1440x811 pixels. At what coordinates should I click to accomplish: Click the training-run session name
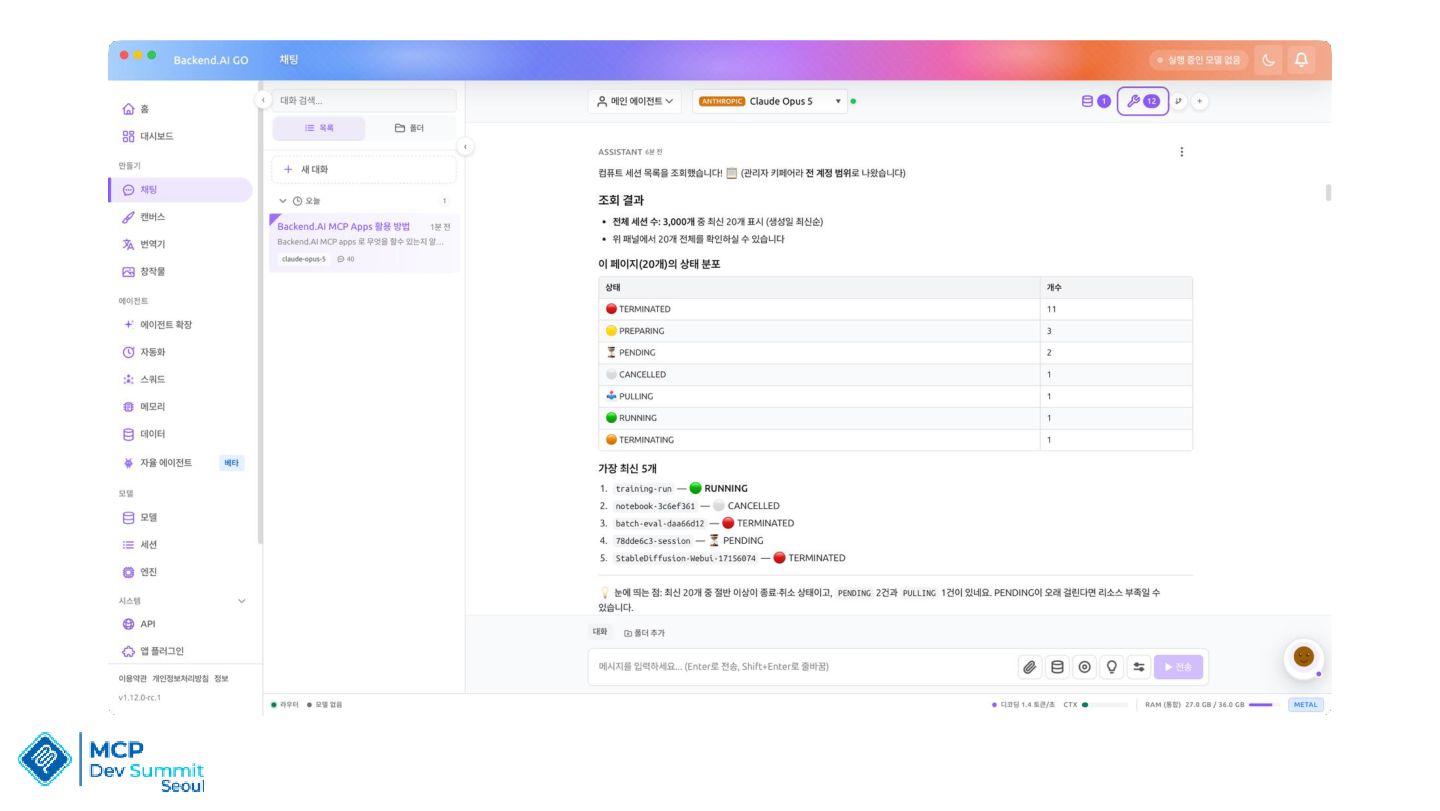pos(643,489)
